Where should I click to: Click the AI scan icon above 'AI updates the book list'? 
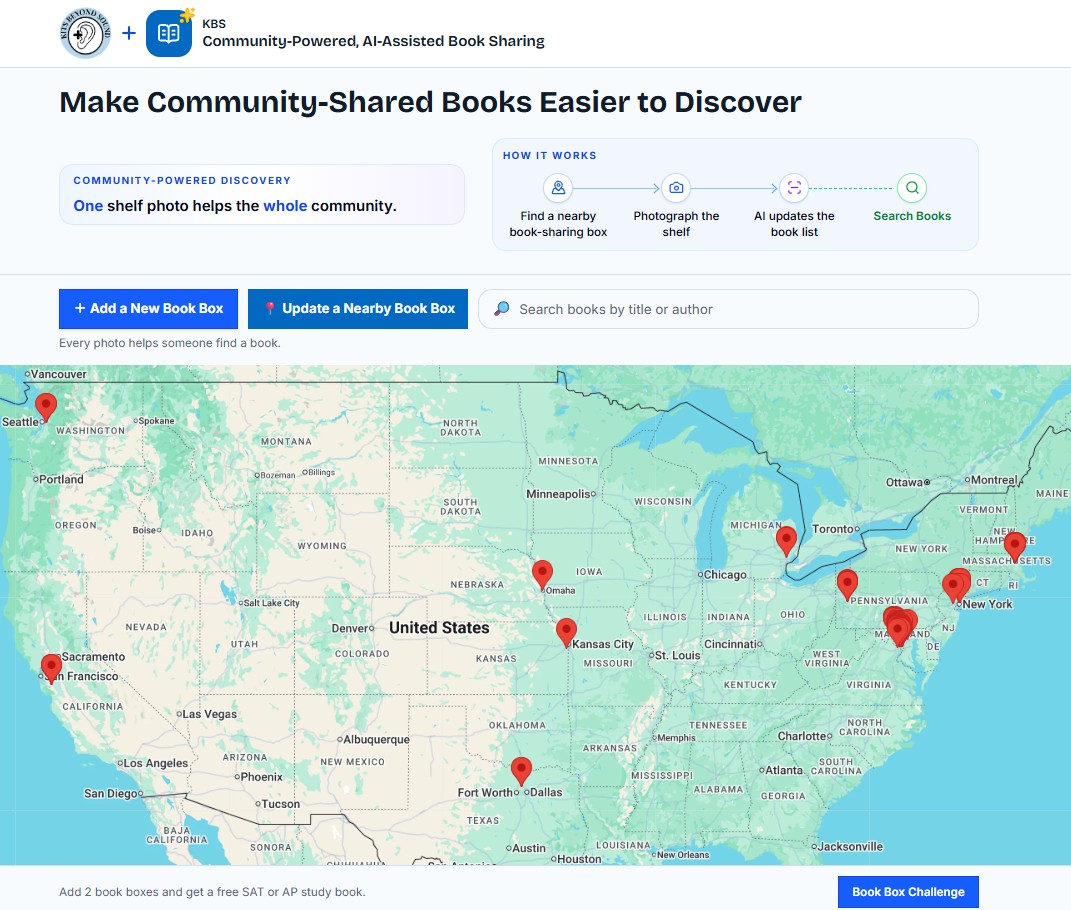click(x=794, y=188)
